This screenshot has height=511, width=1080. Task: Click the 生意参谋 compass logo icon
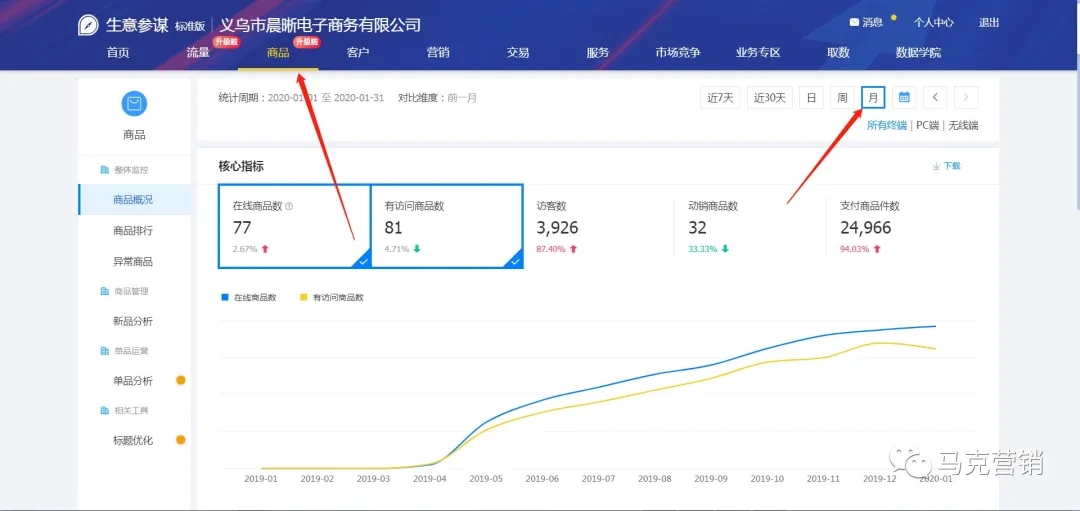point(89,25)
